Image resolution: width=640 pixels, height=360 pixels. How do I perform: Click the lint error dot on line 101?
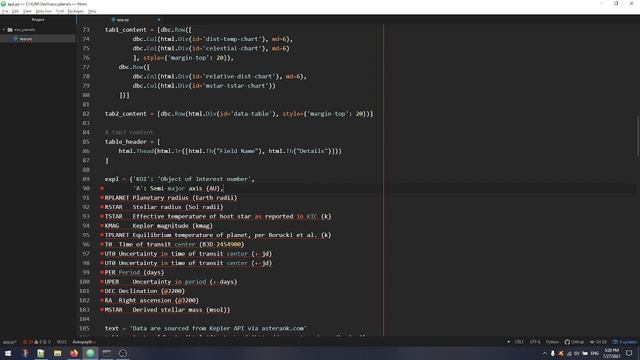tap(102, 291)
